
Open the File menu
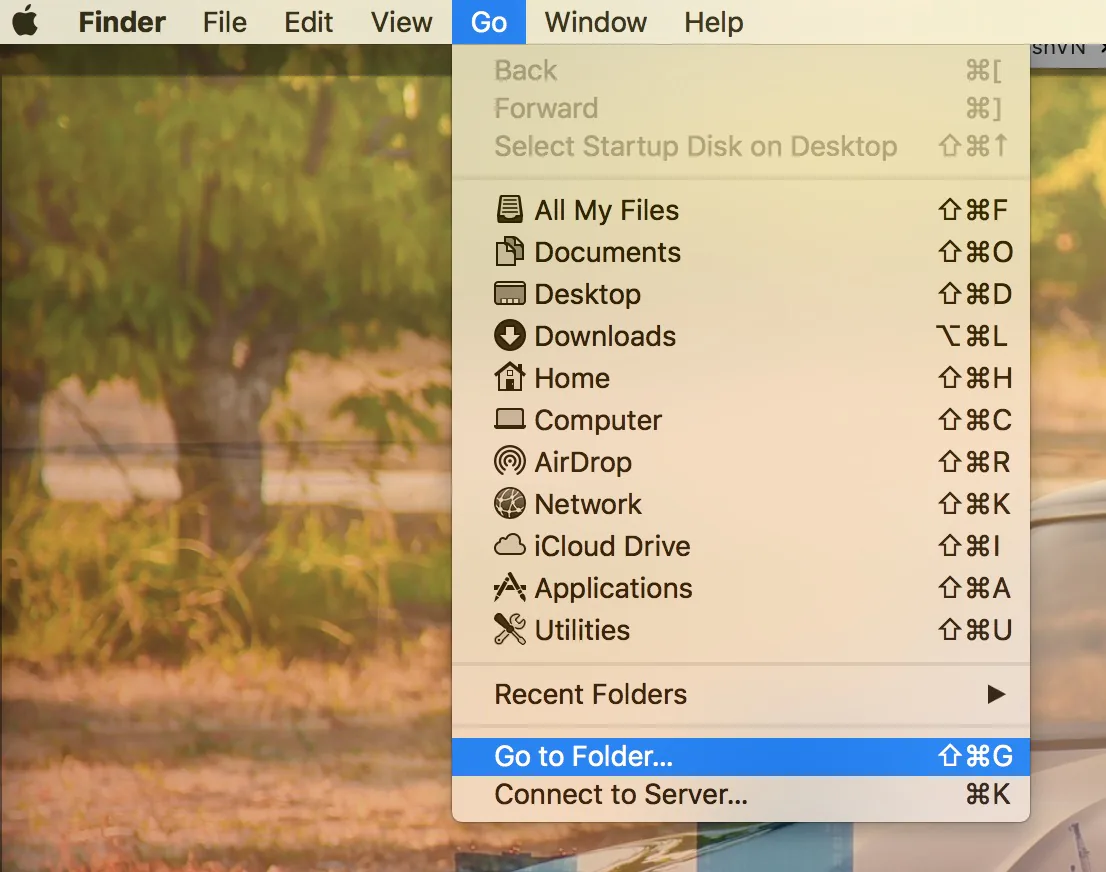(225, 22)
